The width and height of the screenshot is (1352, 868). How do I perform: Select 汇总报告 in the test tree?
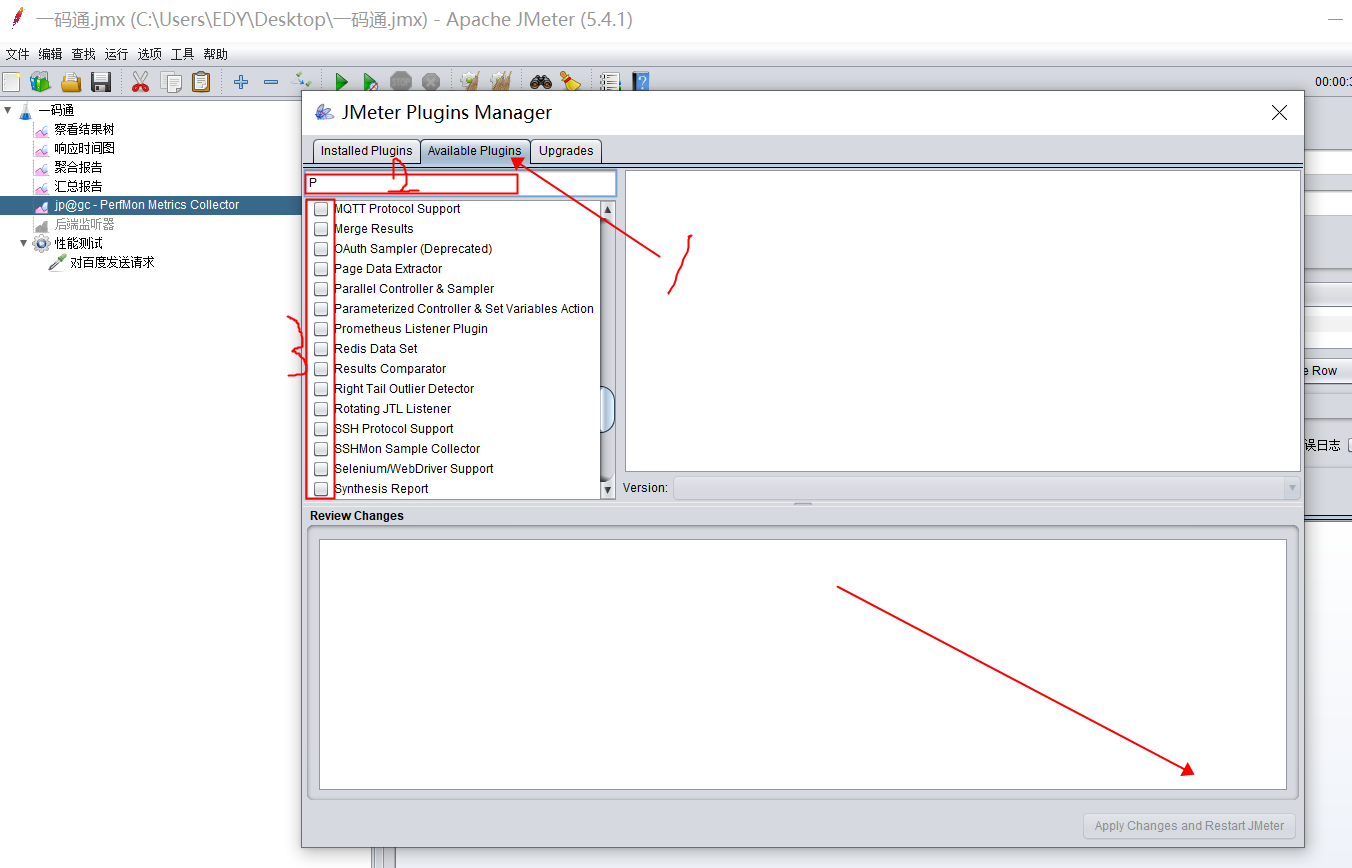pos(78,186)
